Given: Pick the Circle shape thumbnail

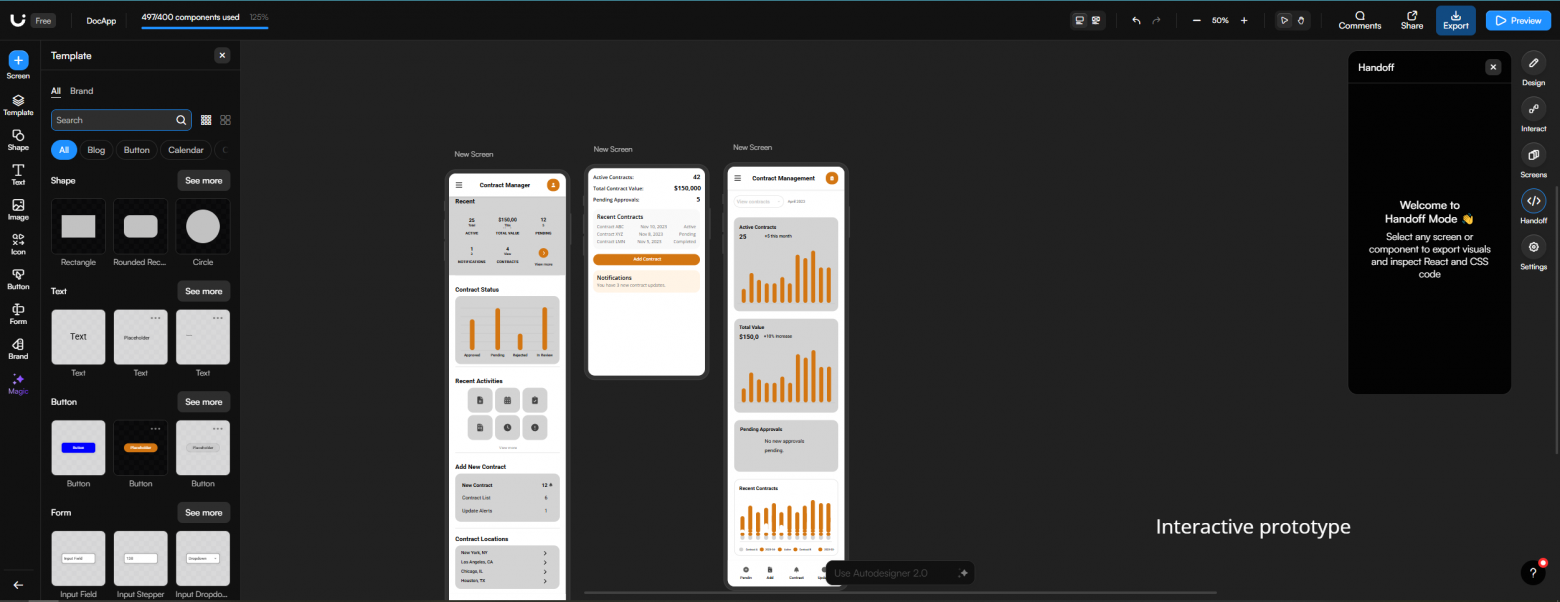Looking at the screenshot, I should point(203,226).
